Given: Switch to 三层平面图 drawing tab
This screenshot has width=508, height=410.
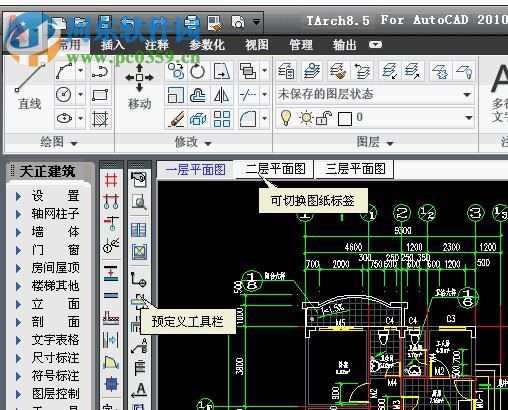Looking at the screenshot, I should (355, 169).
